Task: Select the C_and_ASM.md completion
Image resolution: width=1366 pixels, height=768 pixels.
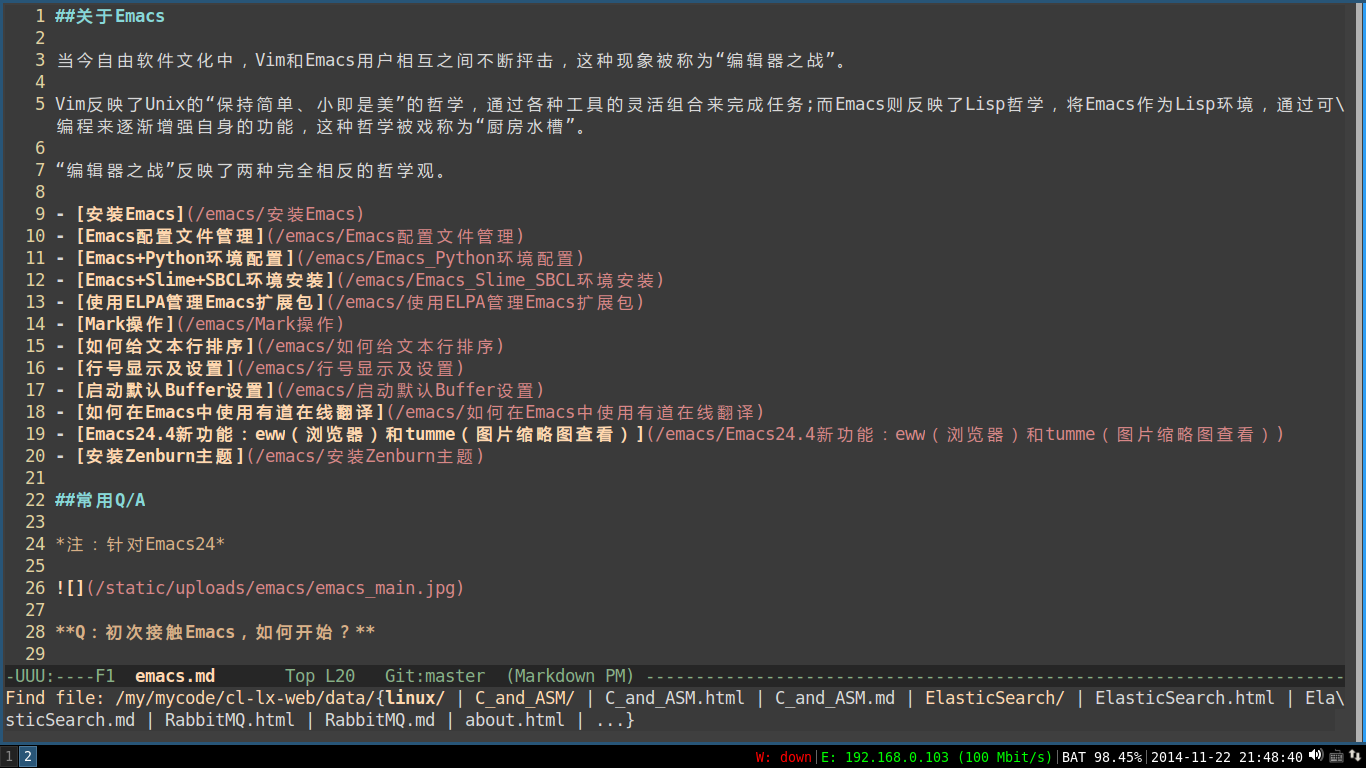Action: click(x=835, y=698)
